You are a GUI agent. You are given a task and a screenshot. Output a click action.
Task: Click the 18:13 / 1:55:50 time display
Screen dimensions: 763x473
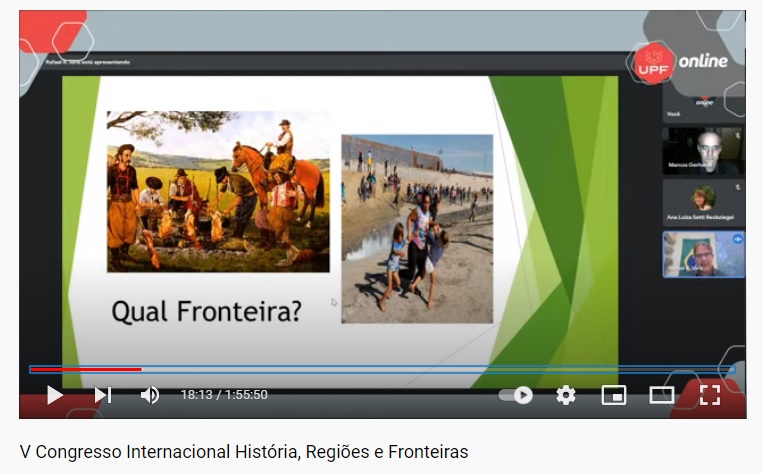[x=224, y=395]
